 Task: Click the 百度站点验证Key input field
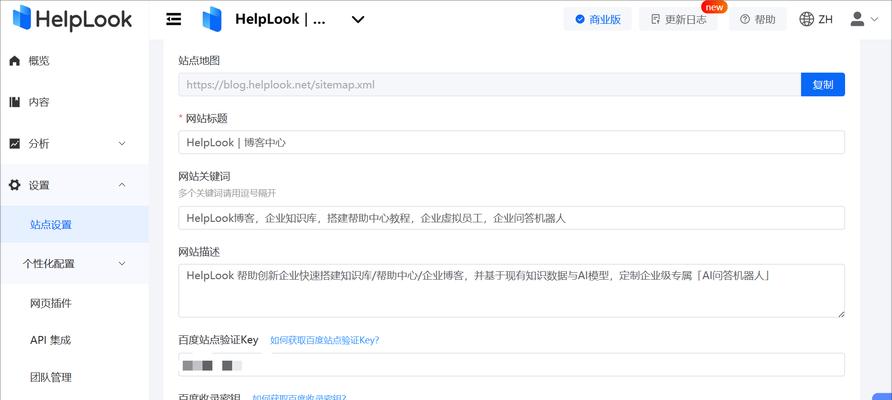point(511,365)
